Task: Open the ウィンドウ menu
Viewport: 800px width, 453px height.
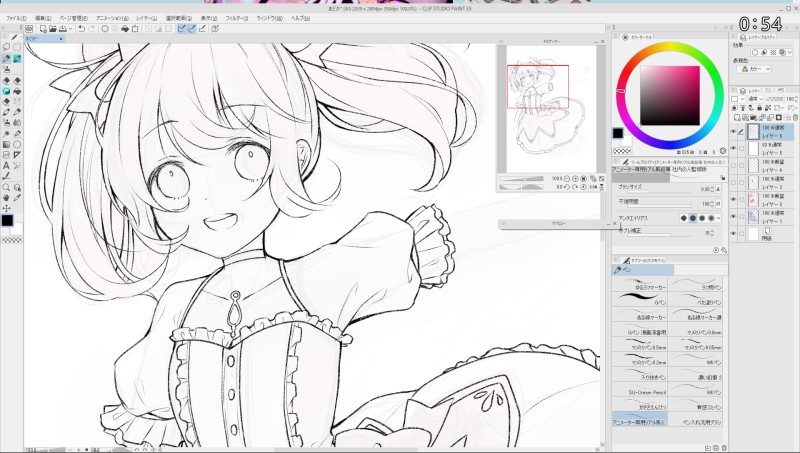Action: [269, 18]
